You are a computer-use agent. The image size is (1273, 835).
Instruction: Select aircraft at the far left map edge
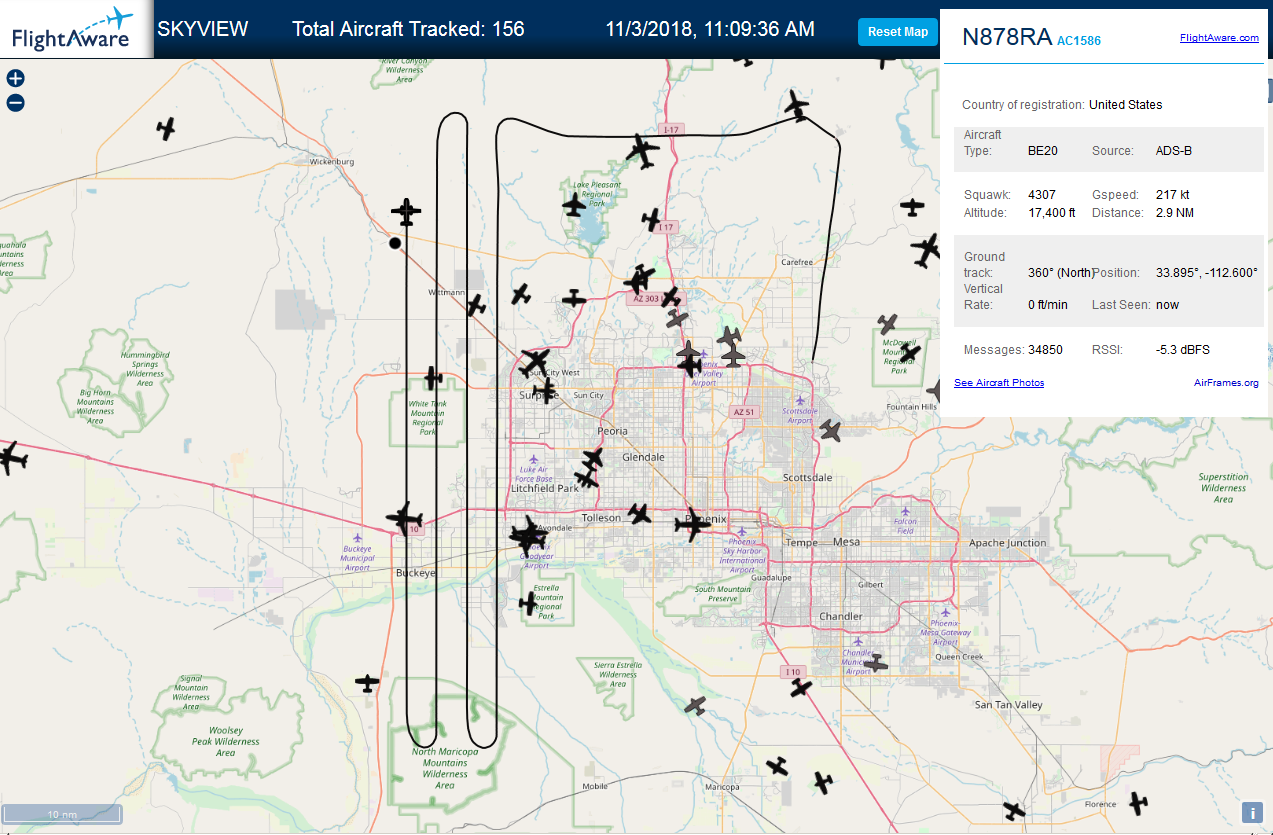click(12, 460)
